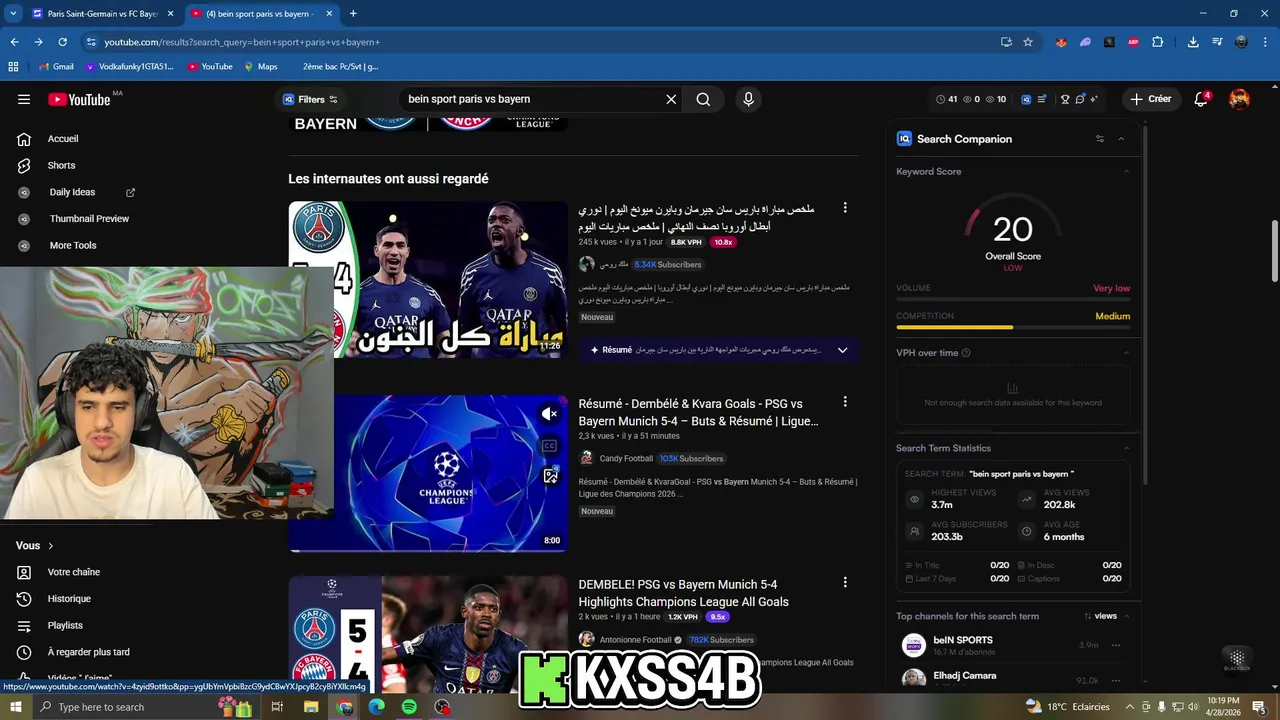
Task: Open the Candy Football channel link
Action: pyautogui.click(x=626, y=458)
